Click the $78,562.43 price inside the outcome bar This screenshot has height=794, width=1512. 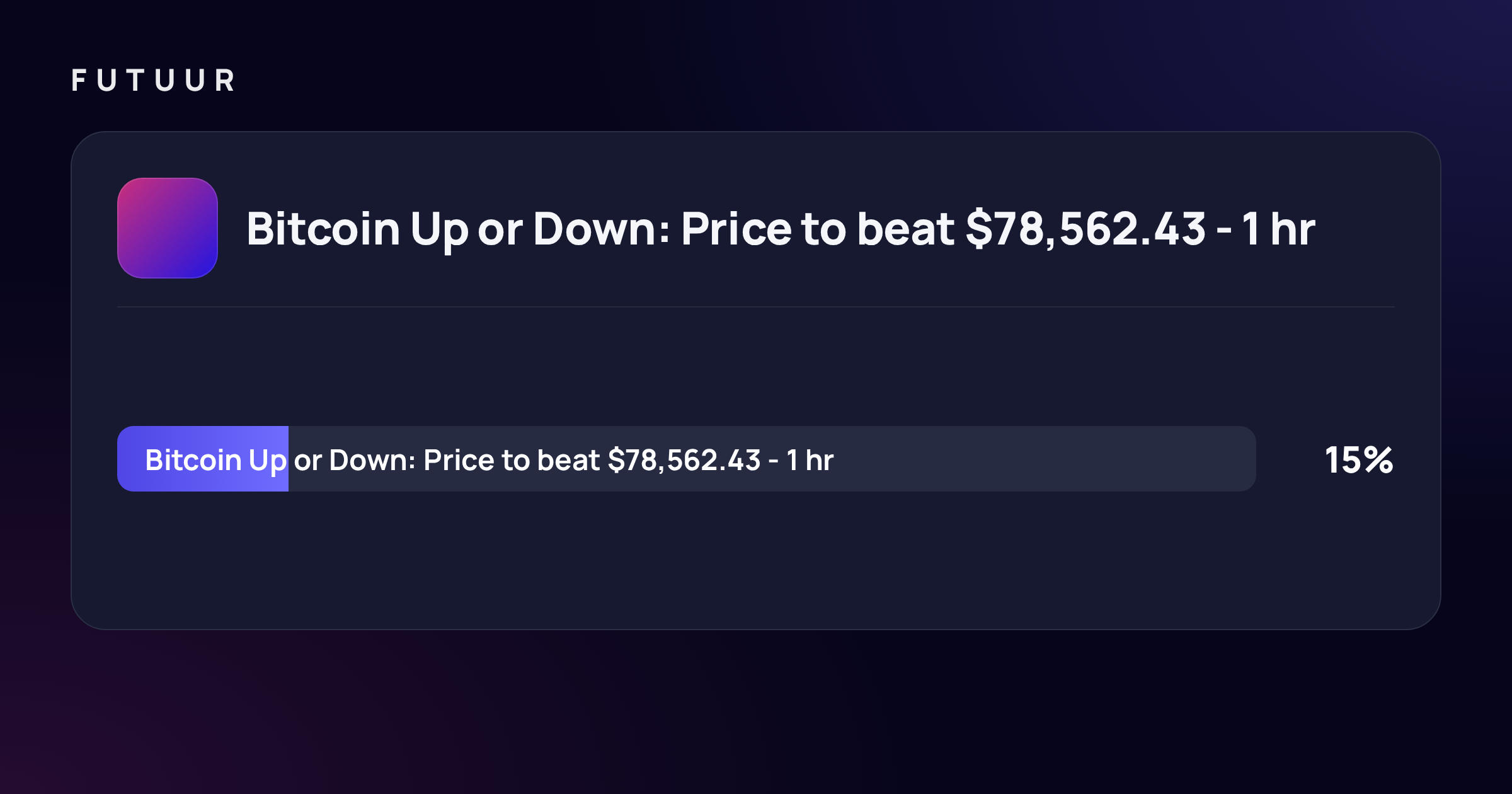(684, 461)
